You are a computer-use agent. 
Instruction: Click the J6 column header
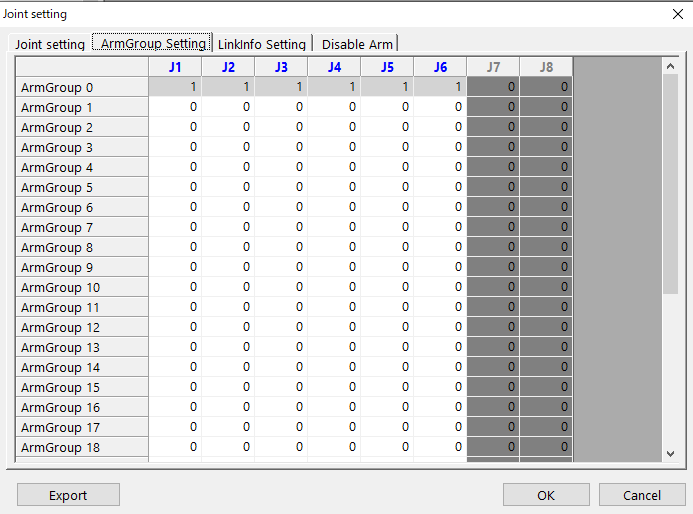coord(440,67)
